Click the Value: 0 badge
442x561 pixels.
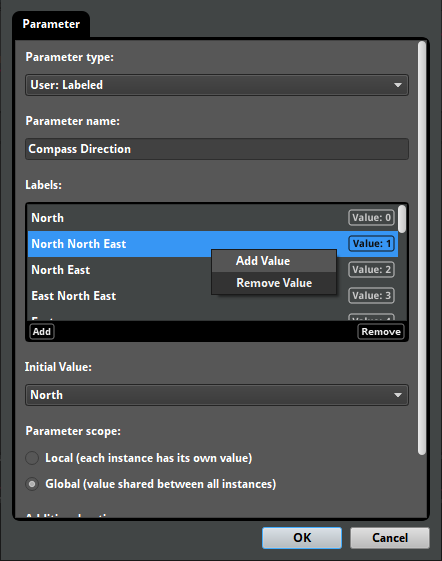click(x=371, y=218)
